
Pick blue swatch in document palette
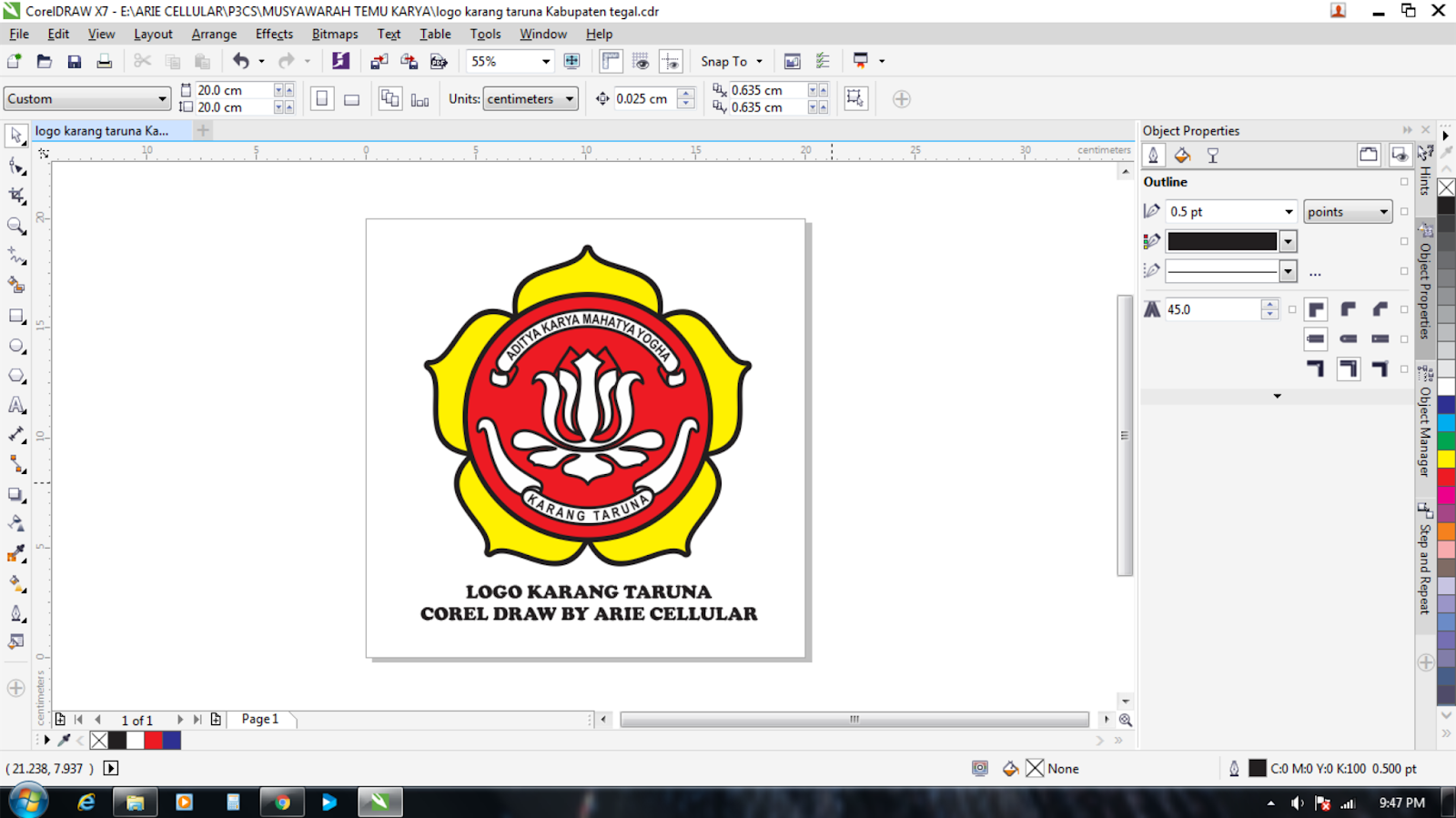point(172,741)
